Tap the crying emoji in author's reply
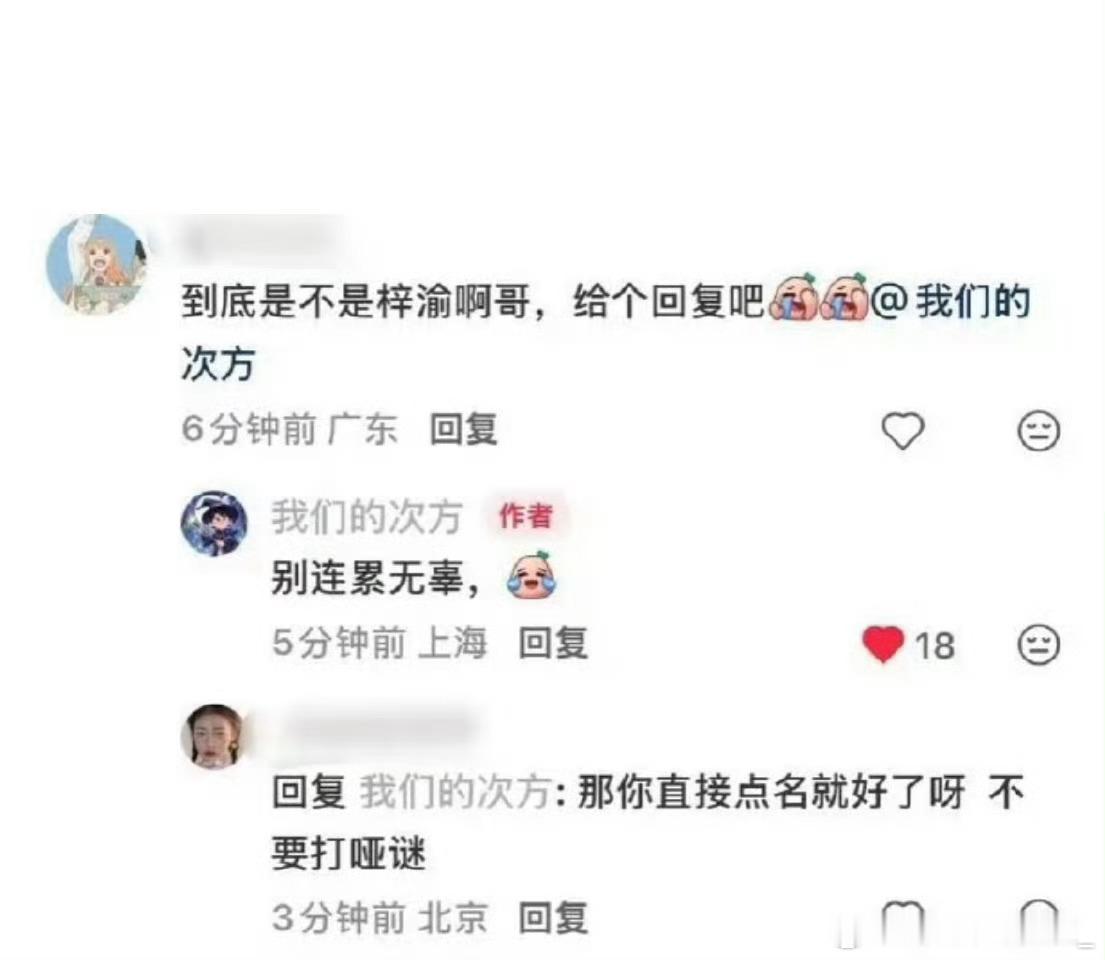 click(531, 576)
